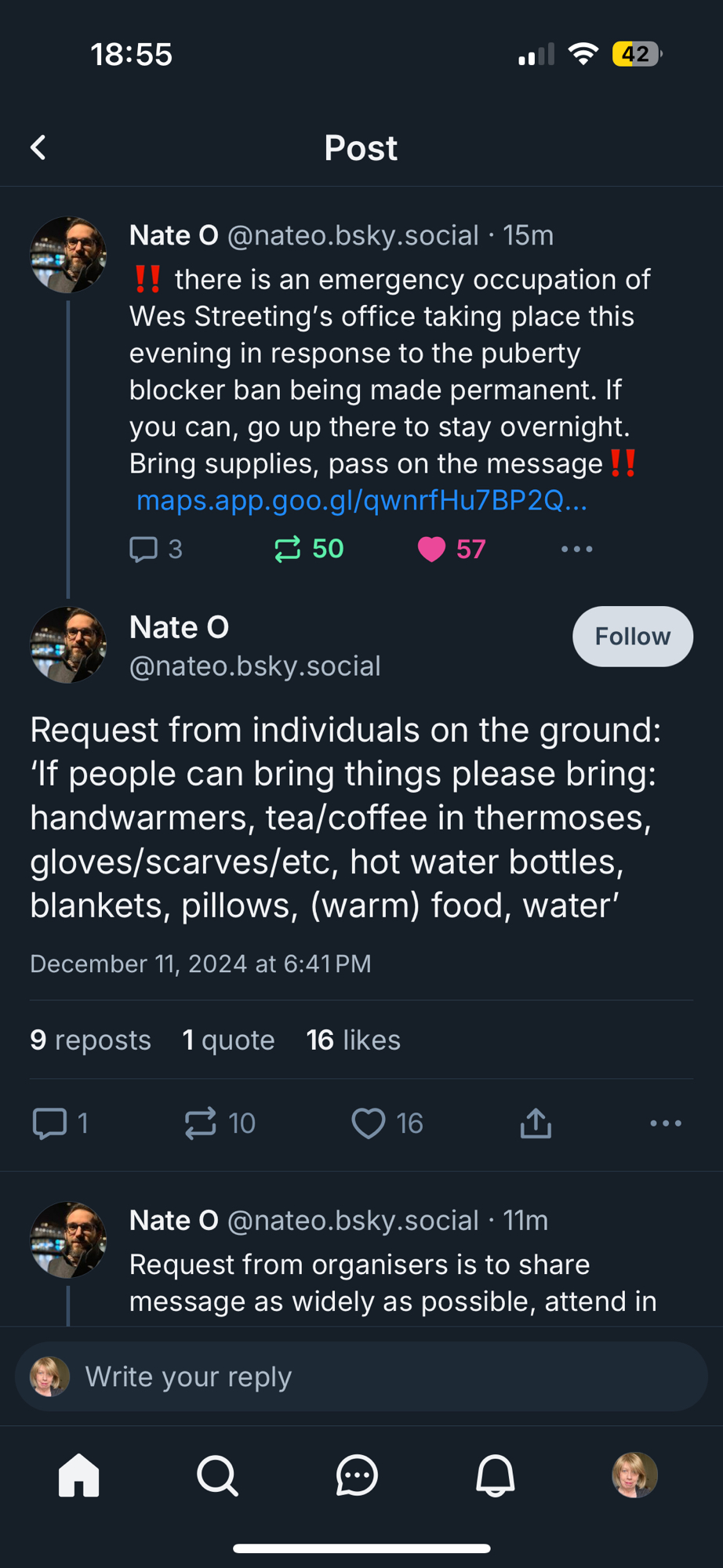This screenshot has height=1568, width=723.
Task: View the 9 reposts list
Action: pos(90,1040)
